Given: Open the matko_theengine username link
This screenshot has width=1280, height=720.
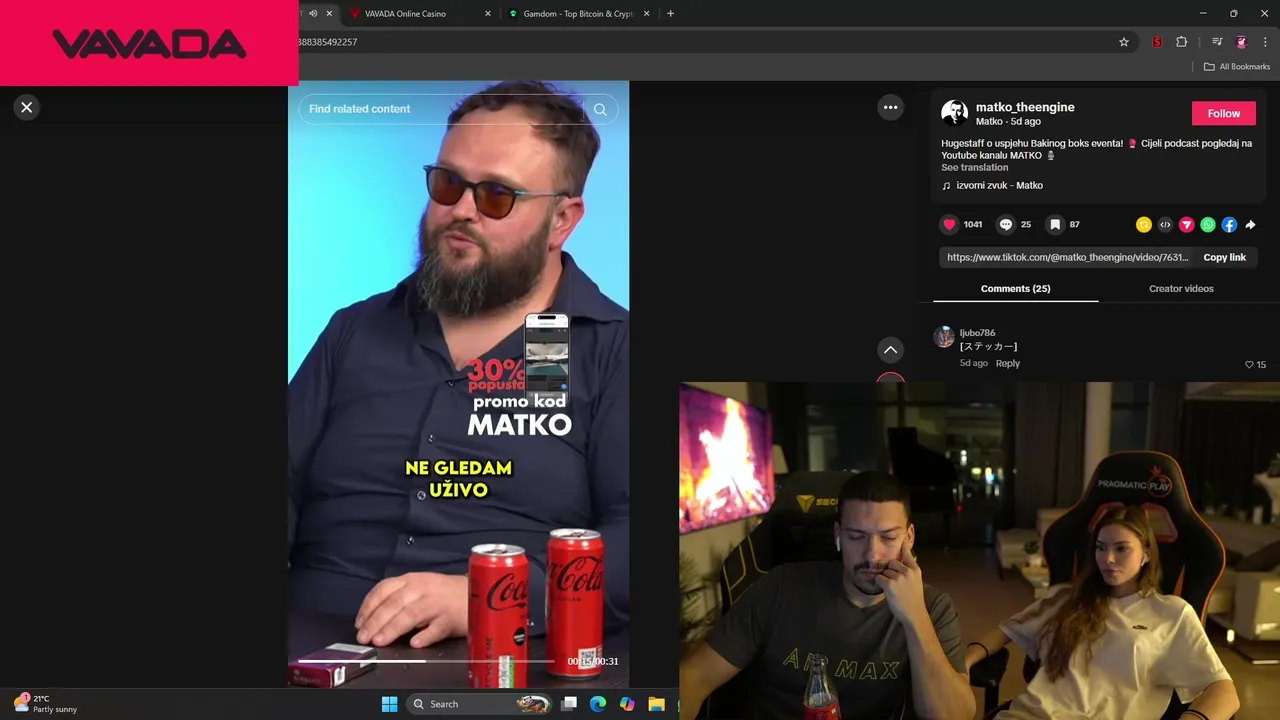Looking at the screenshot, I should [x=1025, y=107].
